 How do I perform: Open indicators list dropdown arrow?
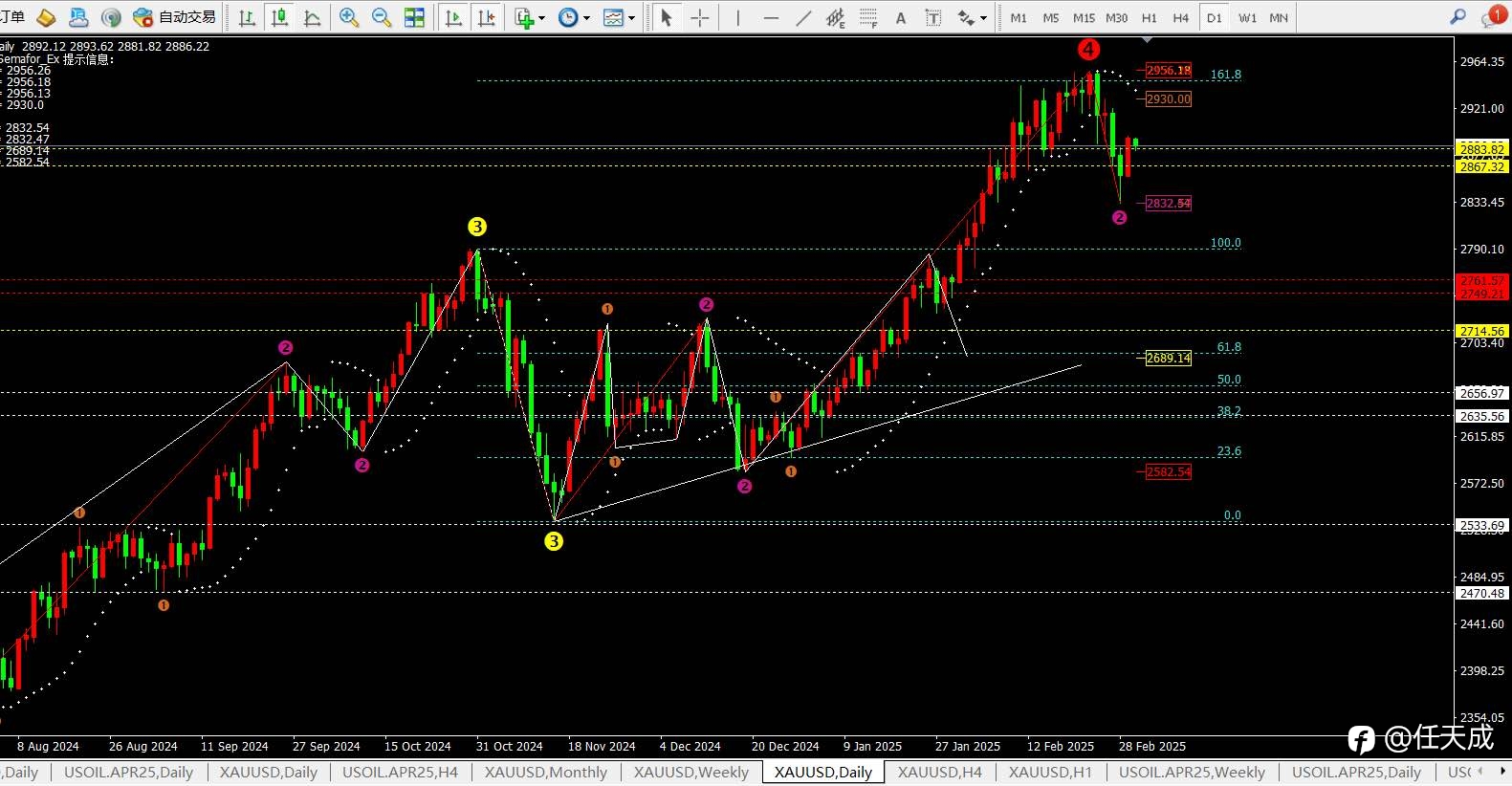pyautogui.click(x=541, y=18)
